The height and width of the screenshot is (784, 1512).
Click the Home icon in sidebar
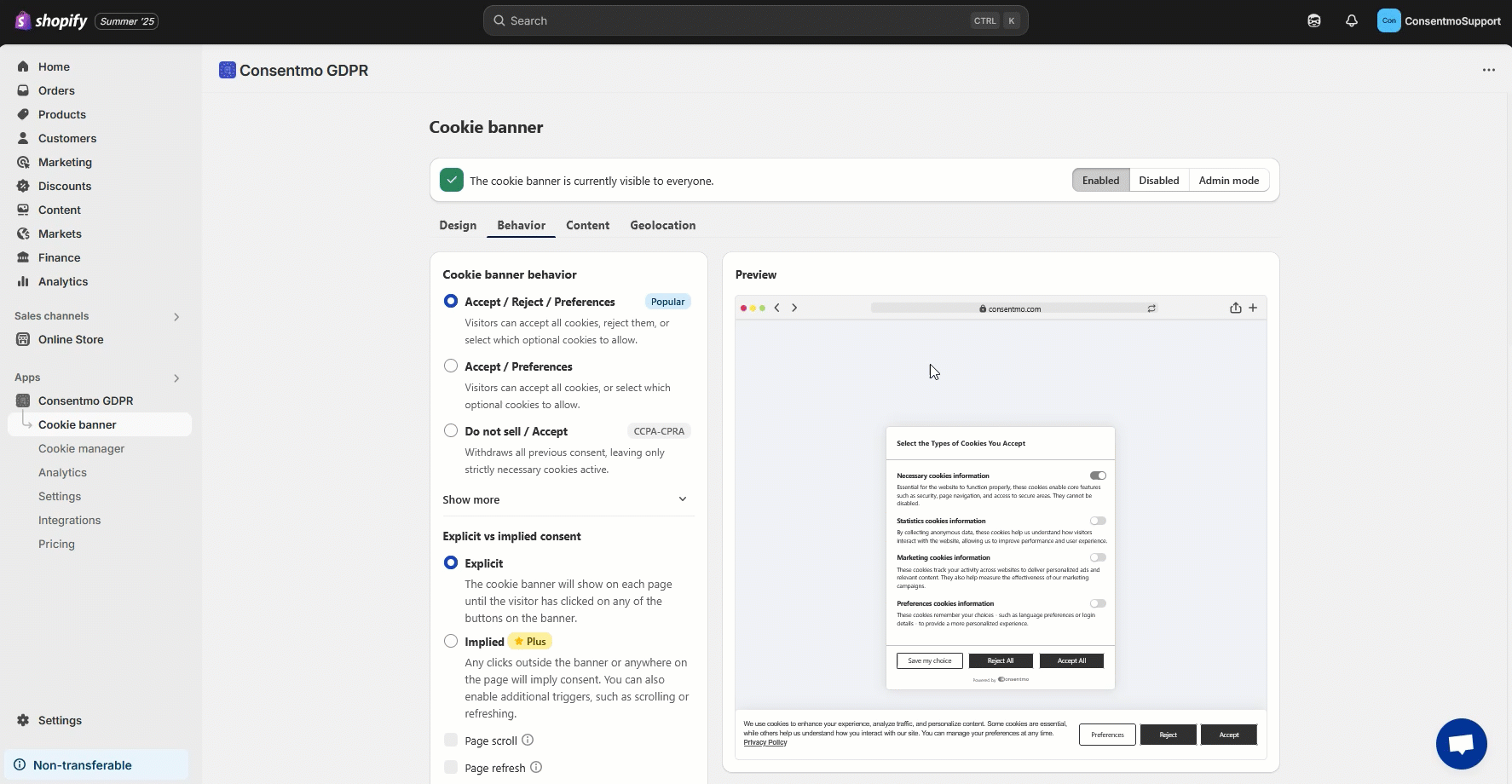tap(23, 66)
